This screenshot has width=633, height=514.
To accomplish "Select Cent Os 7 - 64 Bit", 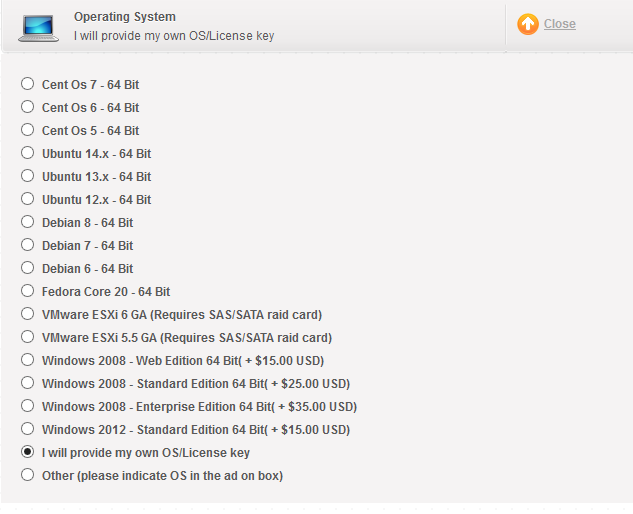I will (28, 85).
